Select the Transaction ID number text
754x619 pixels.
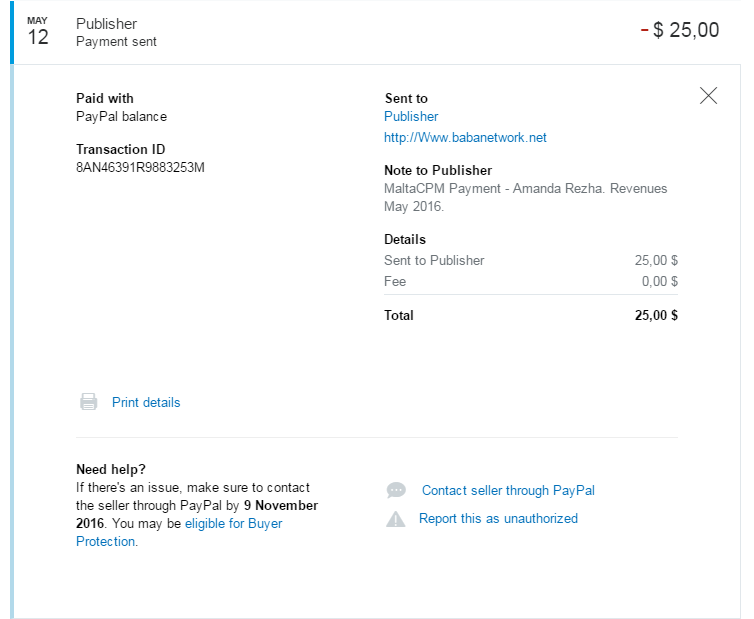[140, 167]
